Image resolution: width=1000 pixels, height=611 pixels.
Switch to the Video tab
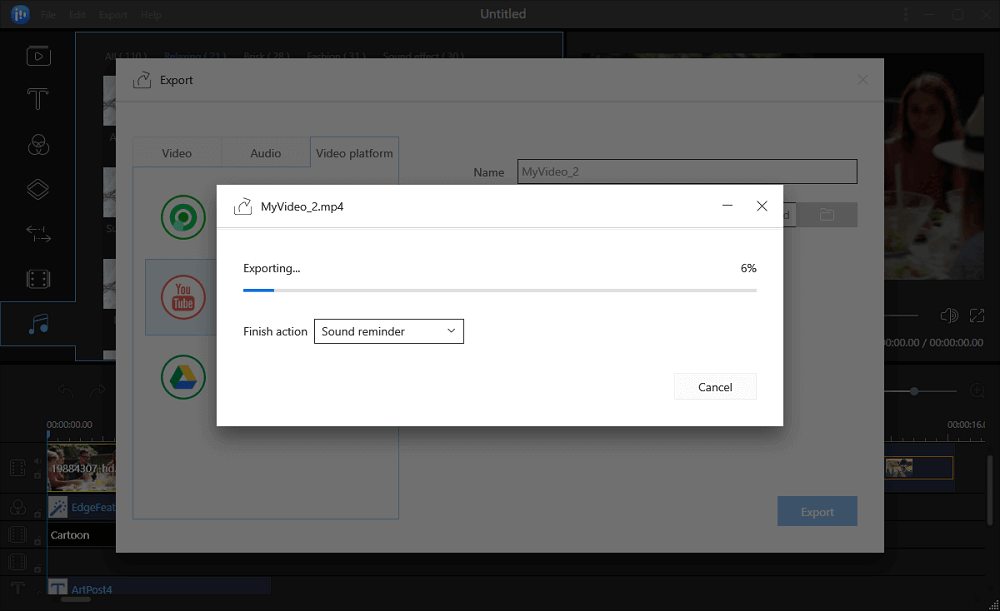tap(177, 153)
